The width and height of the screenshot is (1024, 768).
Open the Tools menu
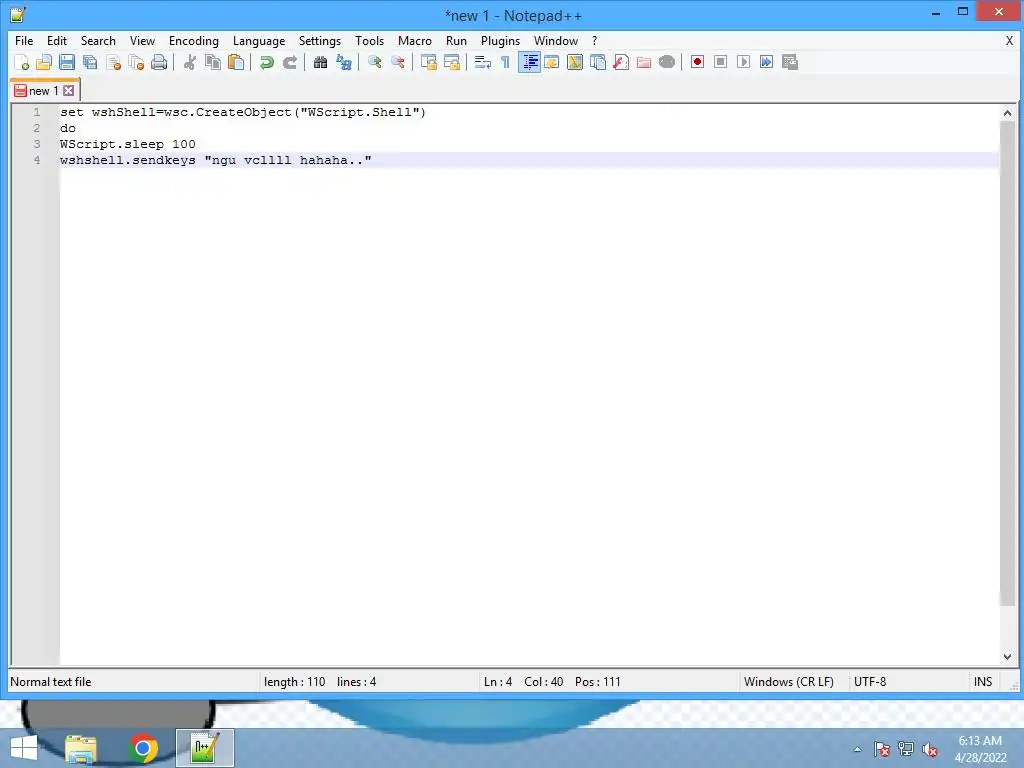(x=370, y=40)
